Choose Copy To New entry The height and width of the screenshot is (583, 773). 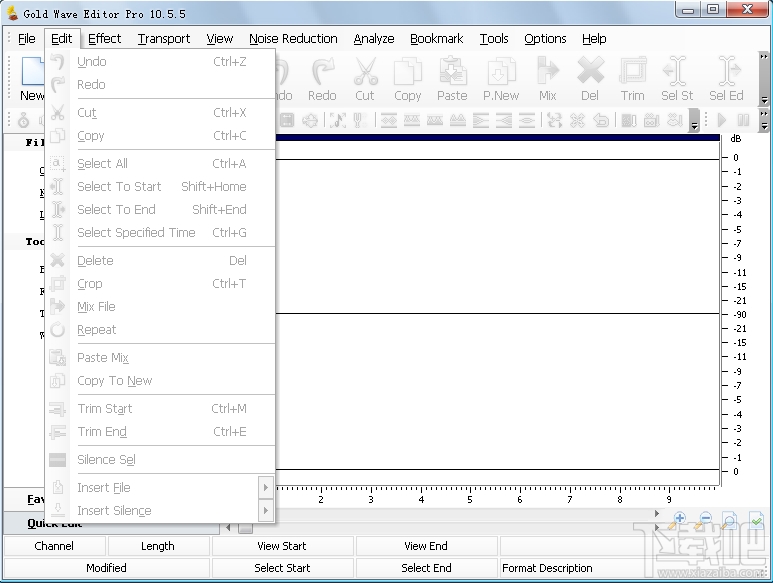160,381
